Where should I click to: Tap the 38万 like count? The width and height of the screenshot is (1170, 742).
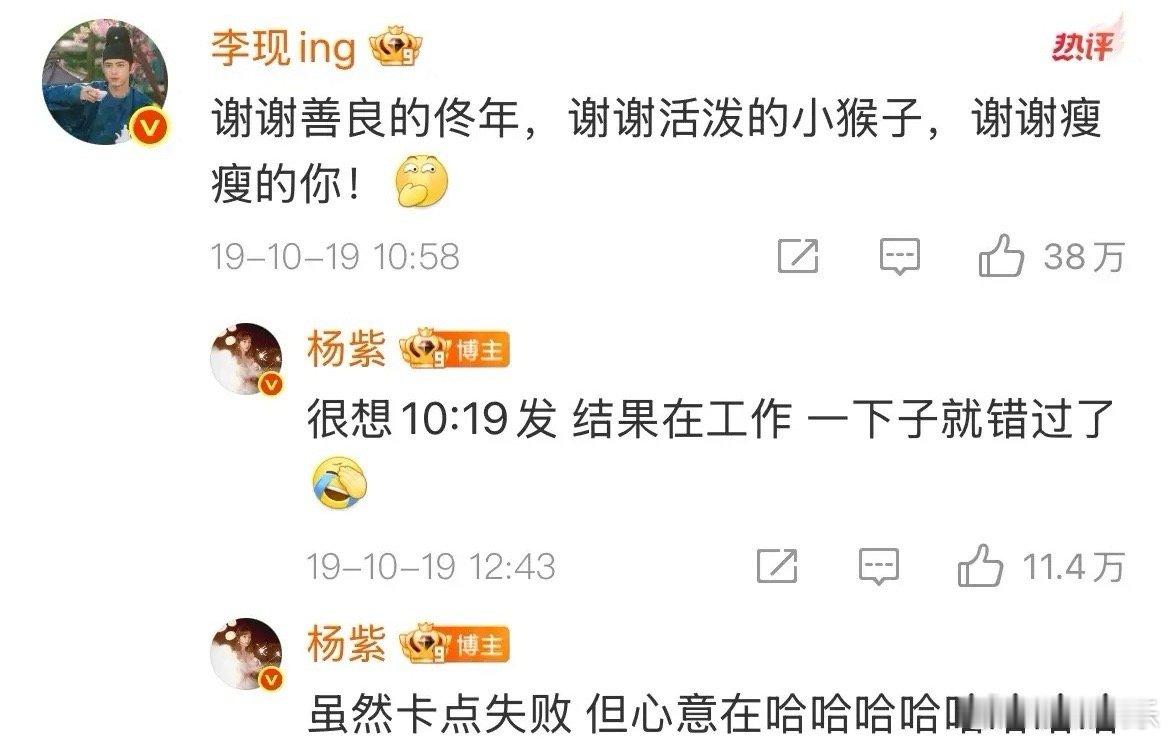[1084, 257]
